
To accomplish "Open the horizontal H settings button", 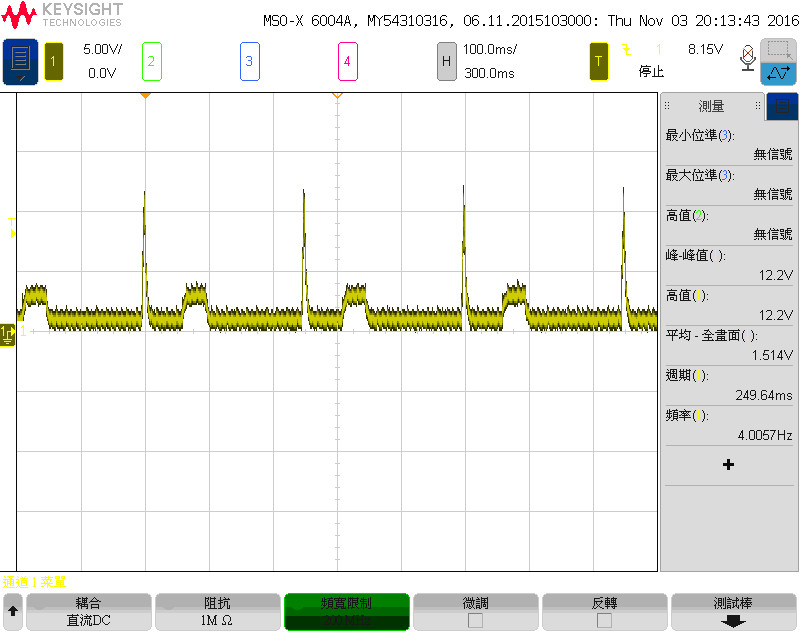I will tap(446, 62).
